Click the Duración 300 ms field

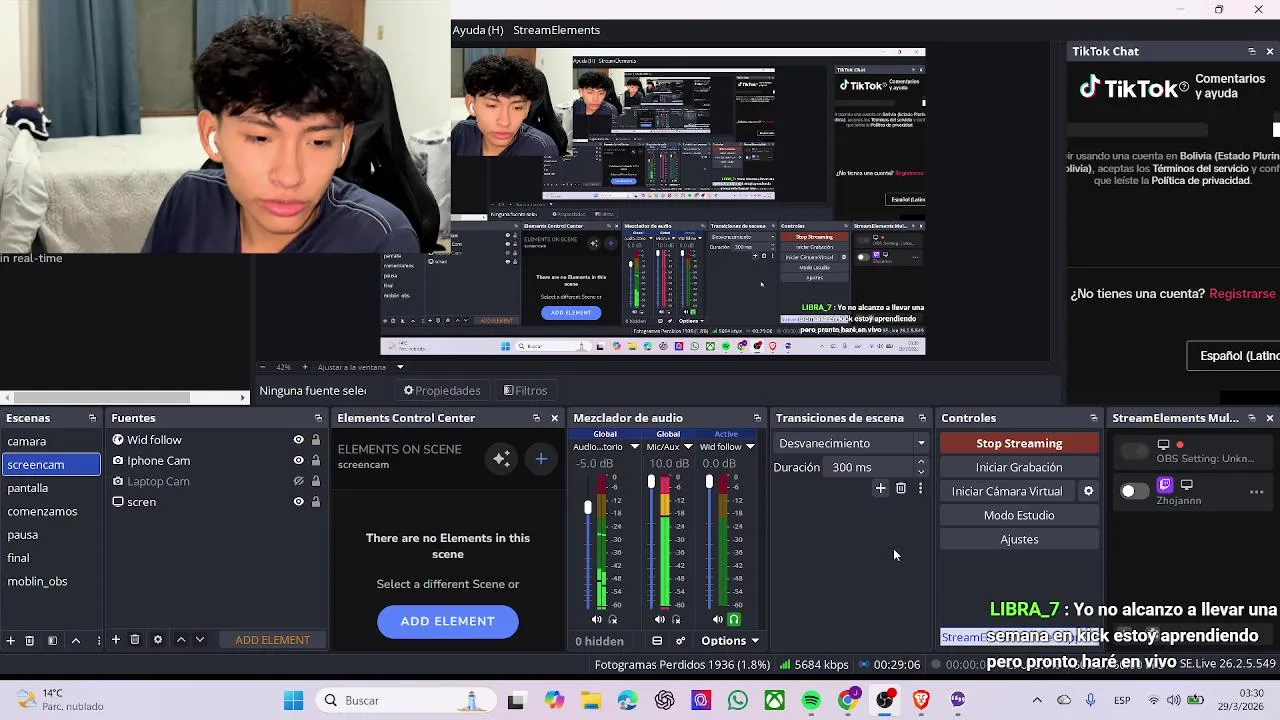tap(870, 467)
